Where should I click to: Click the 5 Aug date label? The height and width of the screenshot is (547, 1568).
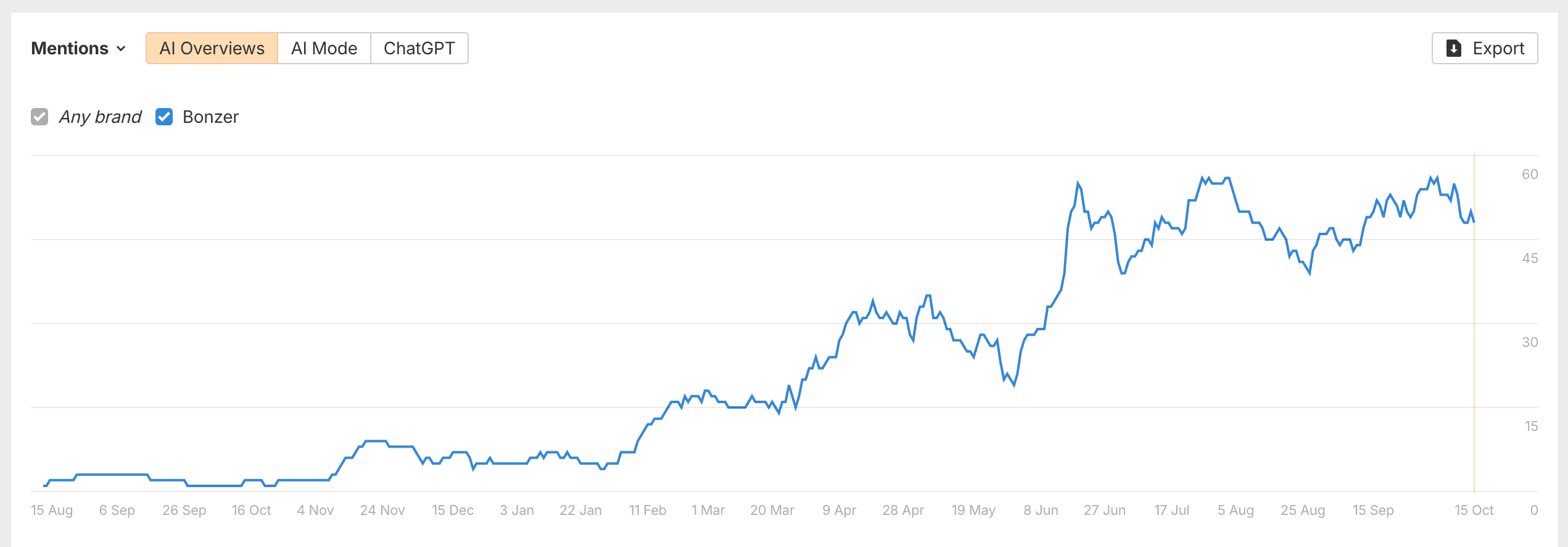coord(1236,511)
